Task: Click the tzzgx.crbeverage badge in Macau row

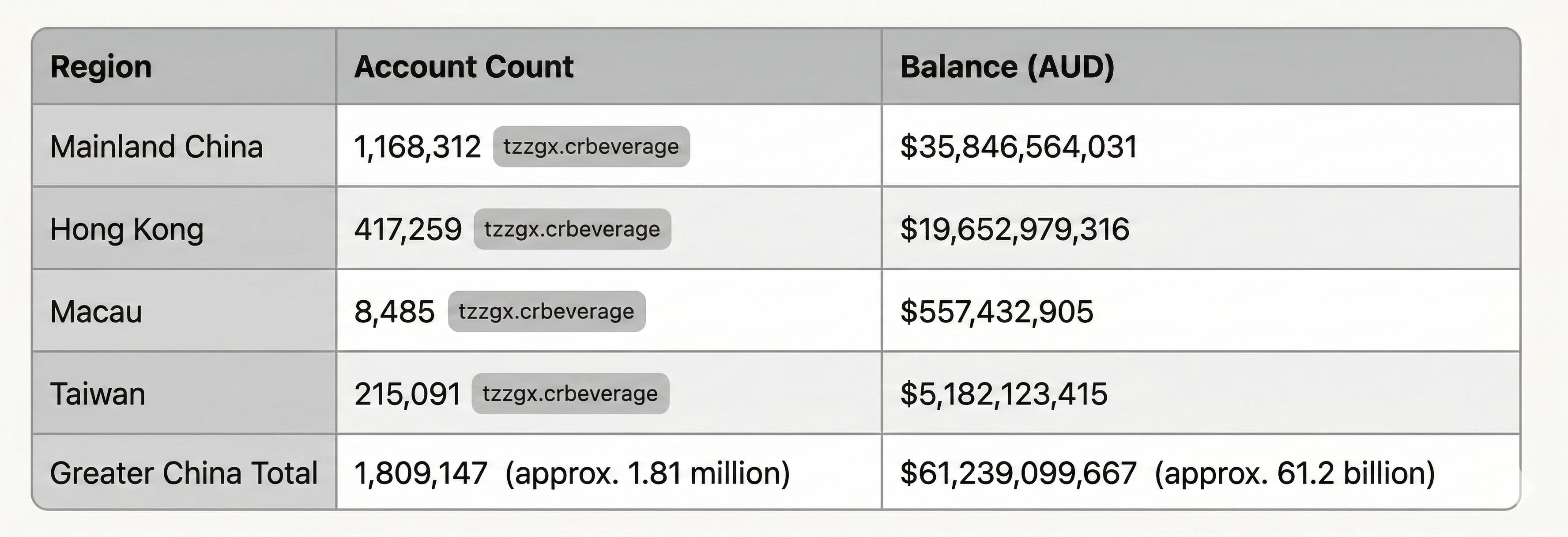Action: click(x=546, y=312)
